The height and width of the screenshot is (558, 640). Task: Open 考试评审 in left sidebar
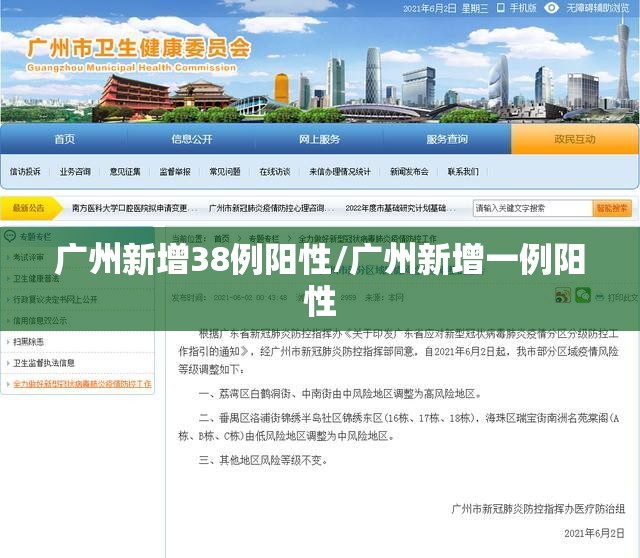(x=28, y=257)
